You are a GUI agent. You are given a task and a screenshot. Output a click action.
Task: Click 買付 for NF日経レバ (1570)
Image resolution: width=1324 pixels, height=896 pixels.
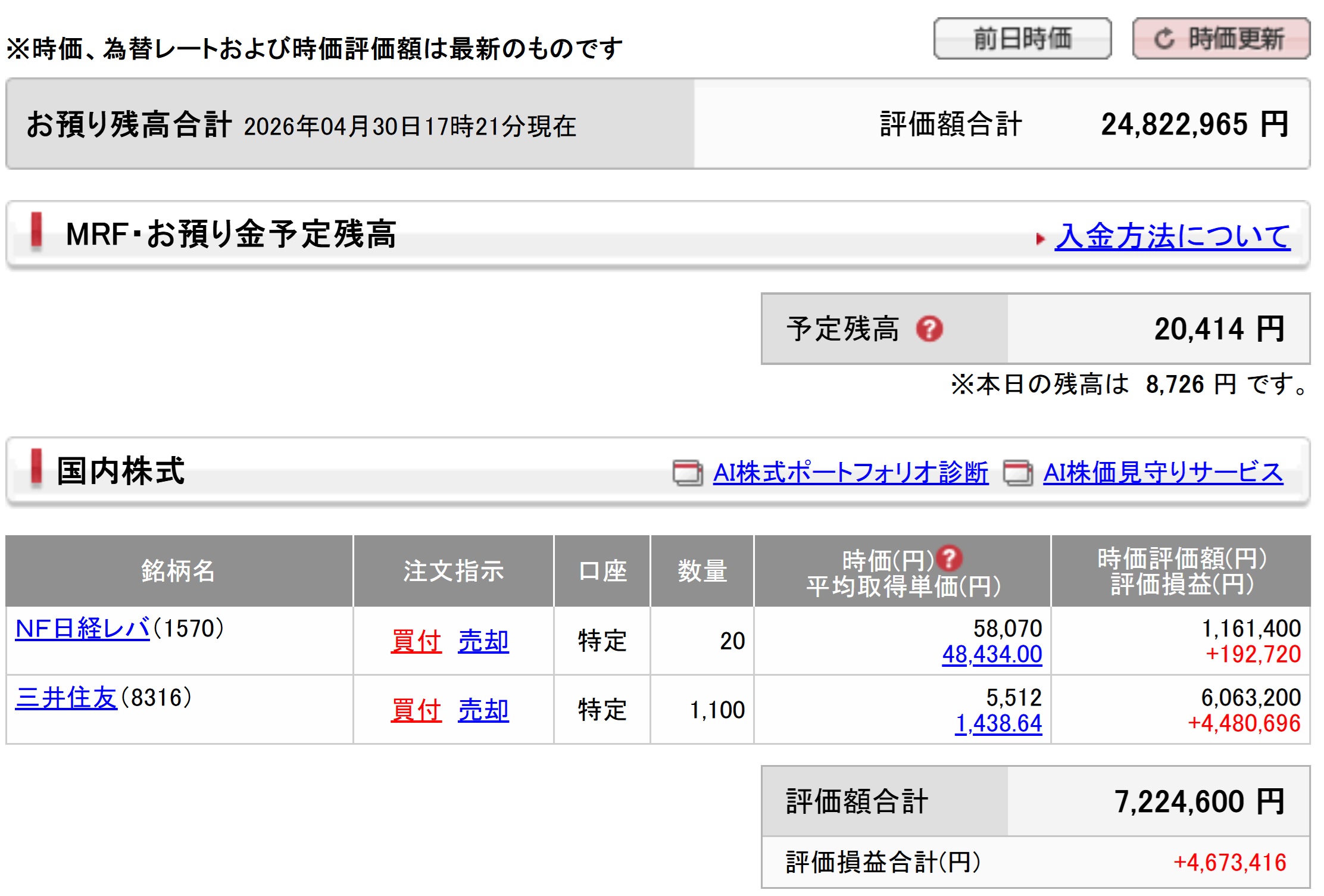416,641
